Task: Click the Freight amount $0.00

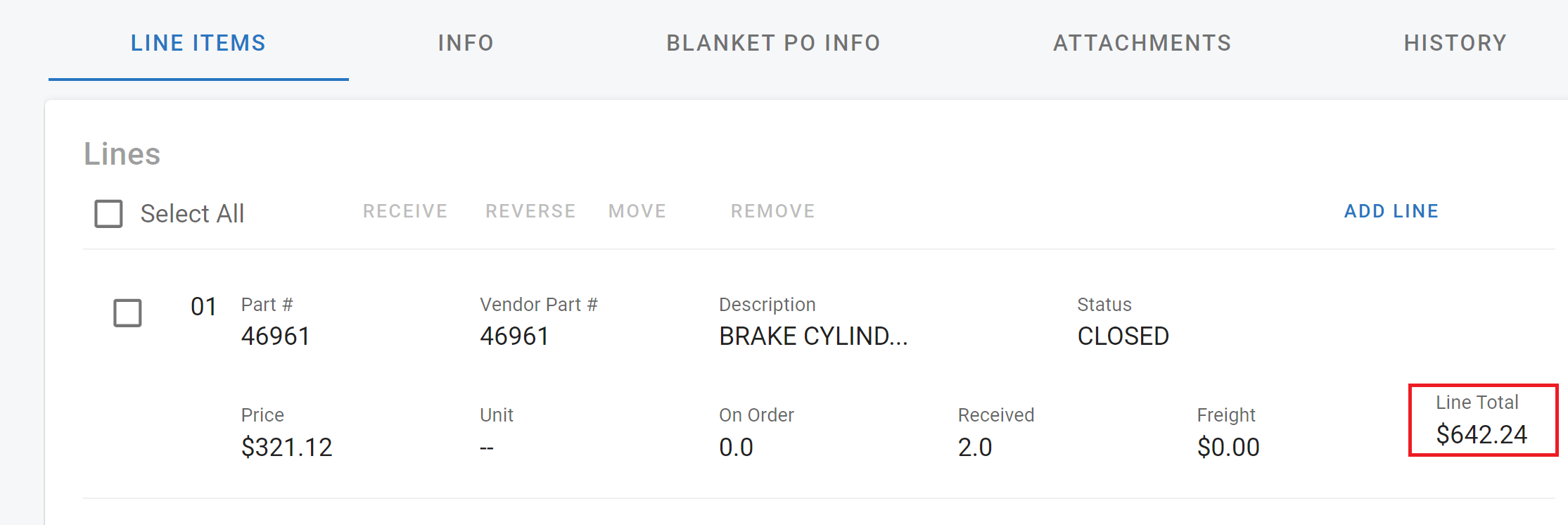Action: click(x=1228, y=446)
